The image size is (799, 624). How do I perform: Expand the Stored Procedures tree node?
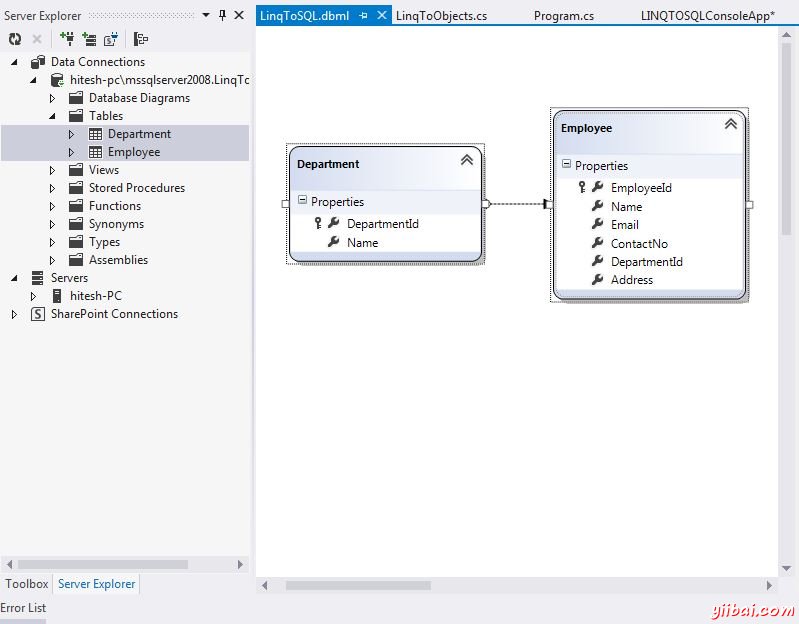point(52,188)
